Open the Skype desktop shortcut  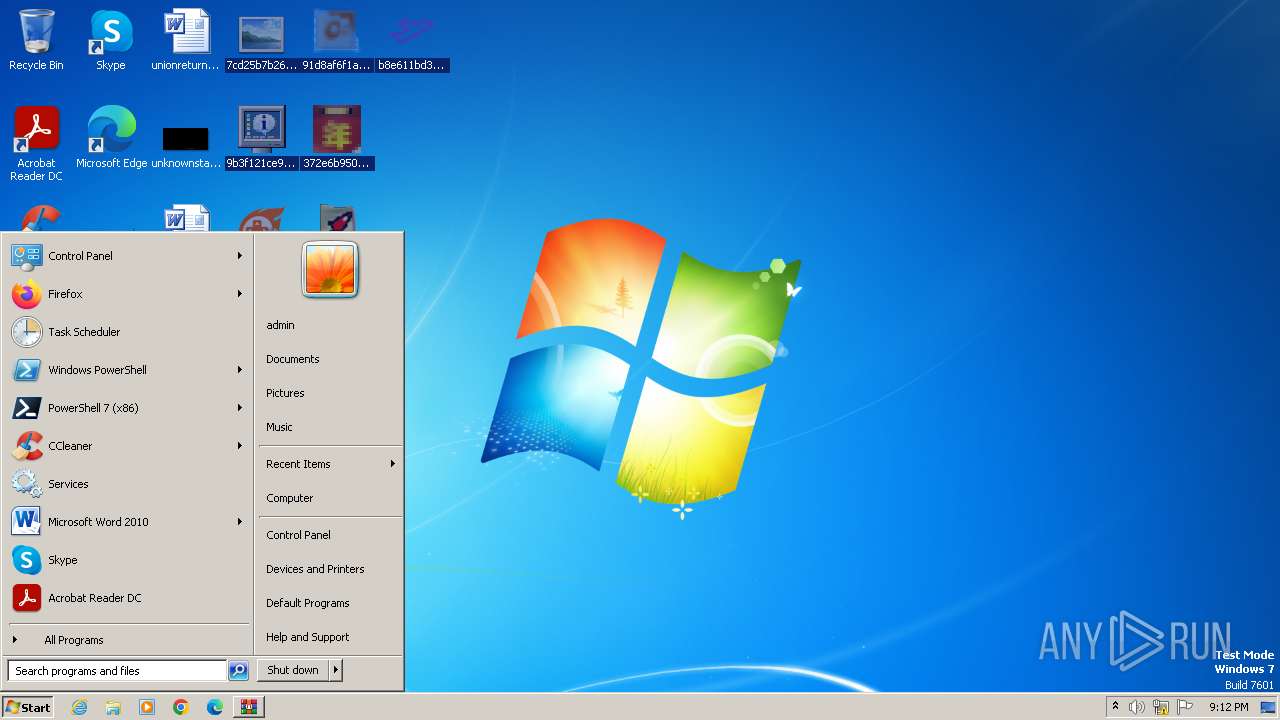coord(111,40)
